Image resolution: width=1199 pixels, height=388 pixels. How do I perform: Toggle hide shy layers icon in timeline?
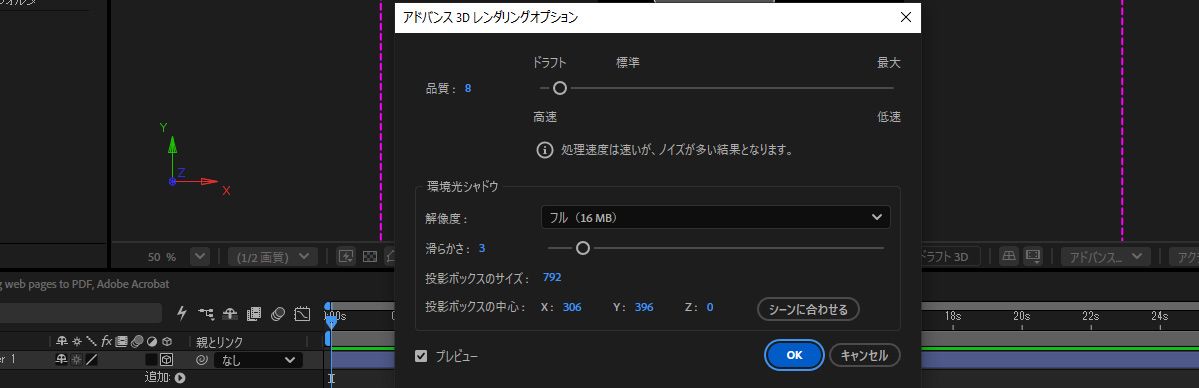pos(230,313)
